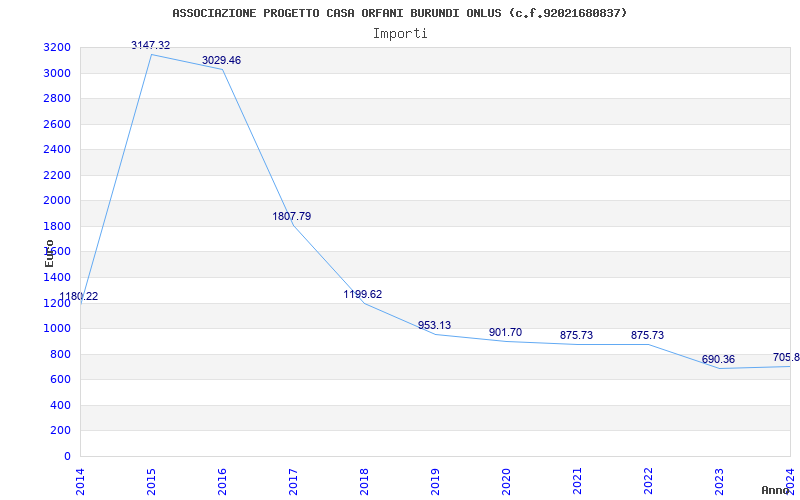
Task: Click the Importi subtitle
Action: pyautogui.click(x=400, y=34)
